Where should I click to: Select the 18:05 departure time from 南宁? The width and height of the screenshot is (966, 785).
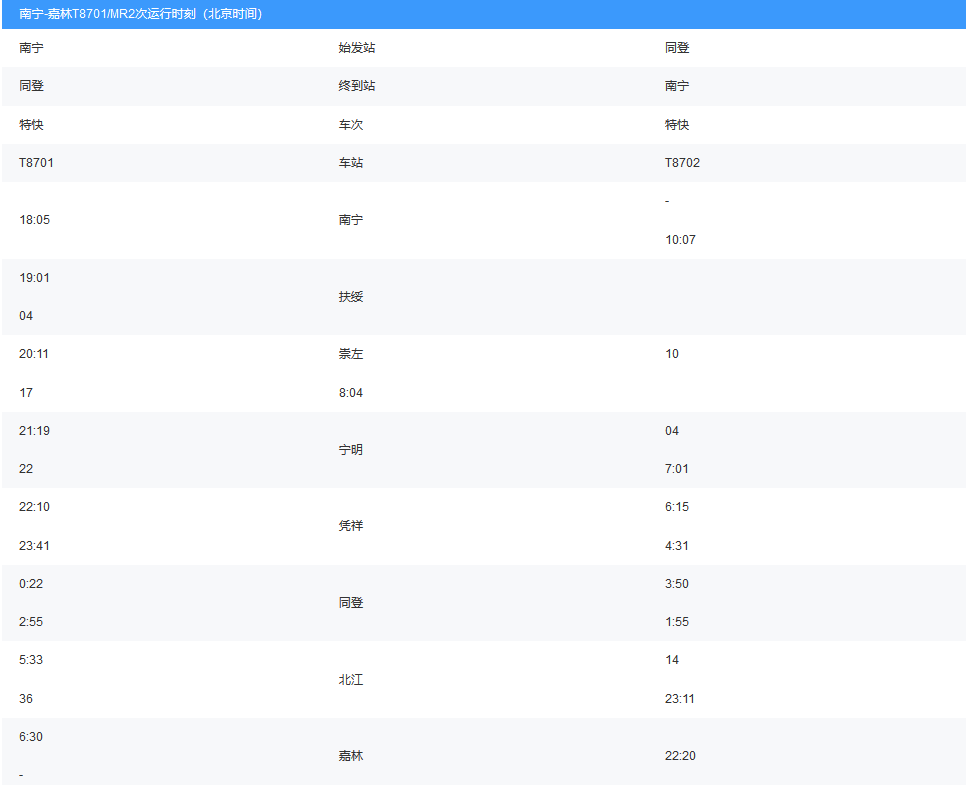(x=34, y=220)
